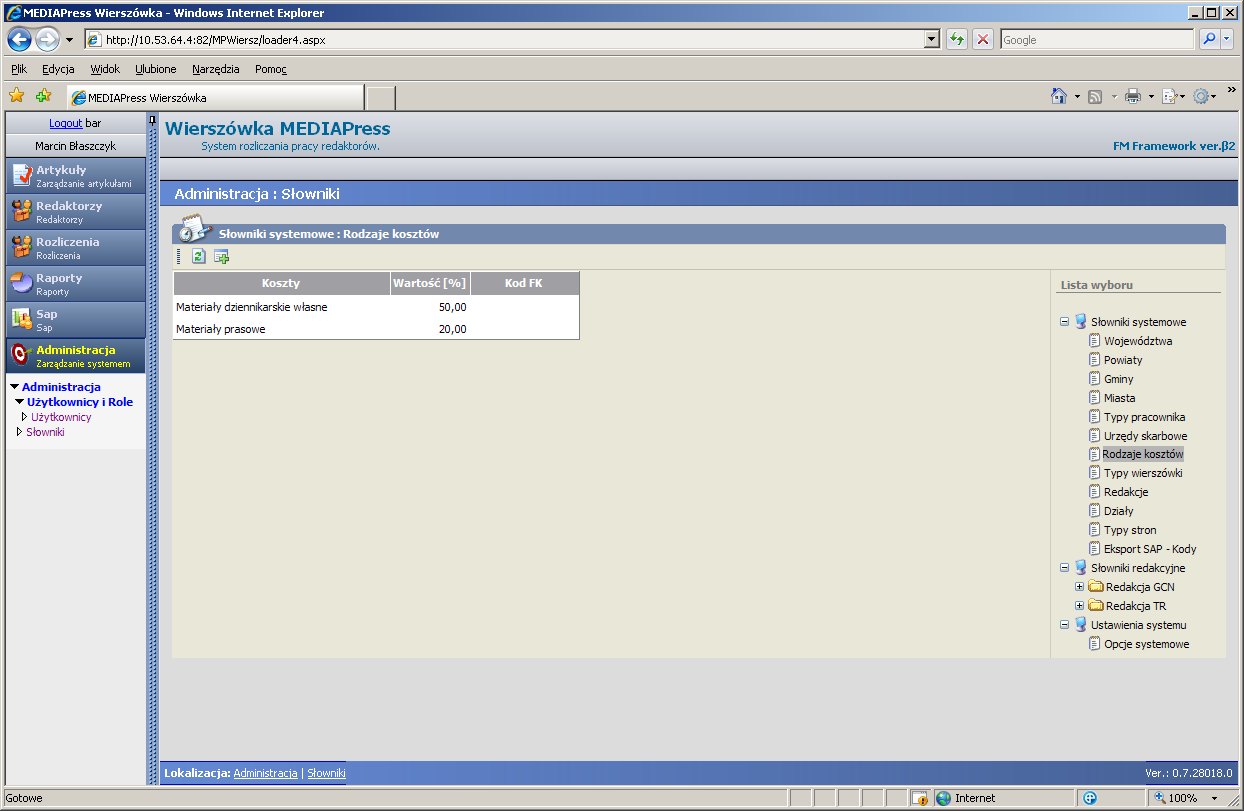Open the Page menu icon

point(1169,97)
